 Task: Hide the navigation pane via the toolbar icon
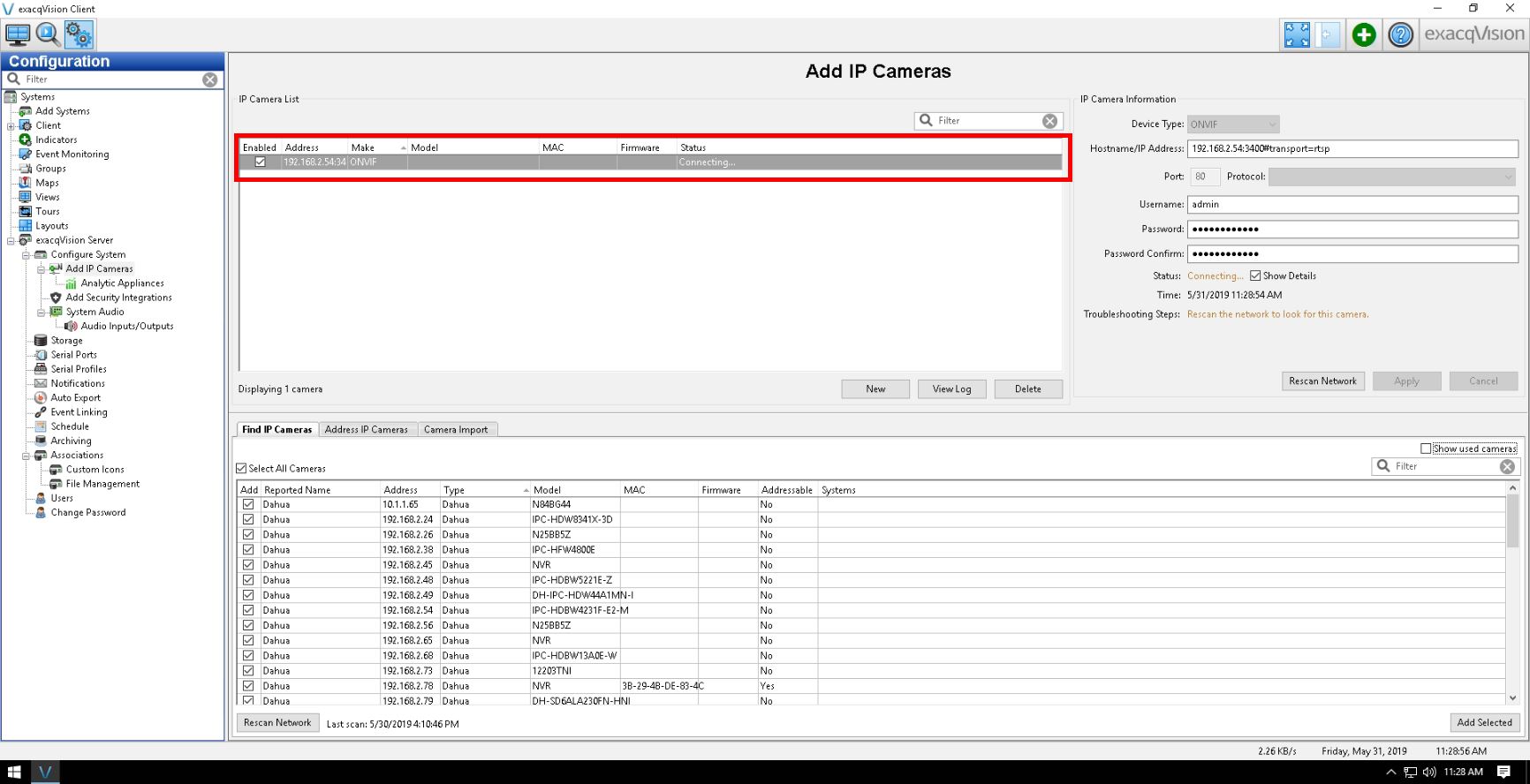pos(1327,34)
